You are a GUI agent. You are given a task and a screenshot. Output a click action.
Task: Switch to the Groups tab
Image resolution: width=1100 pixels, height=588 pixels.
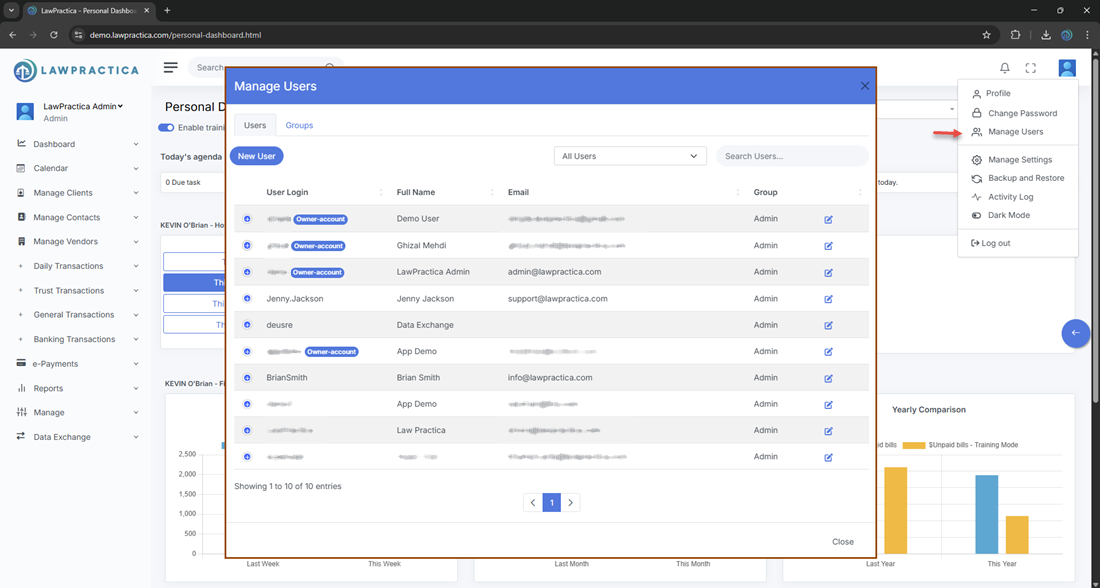[299, 125]
